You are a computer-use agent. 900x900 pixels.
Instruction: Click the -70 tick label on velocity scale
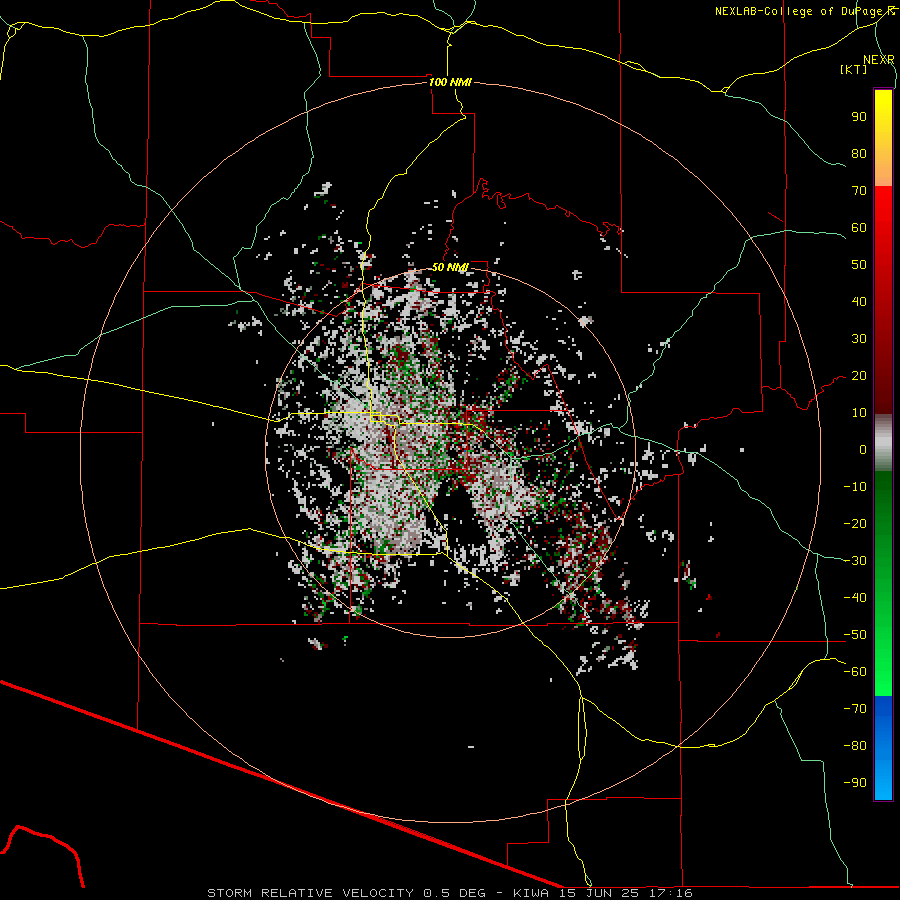pos(855,709)
